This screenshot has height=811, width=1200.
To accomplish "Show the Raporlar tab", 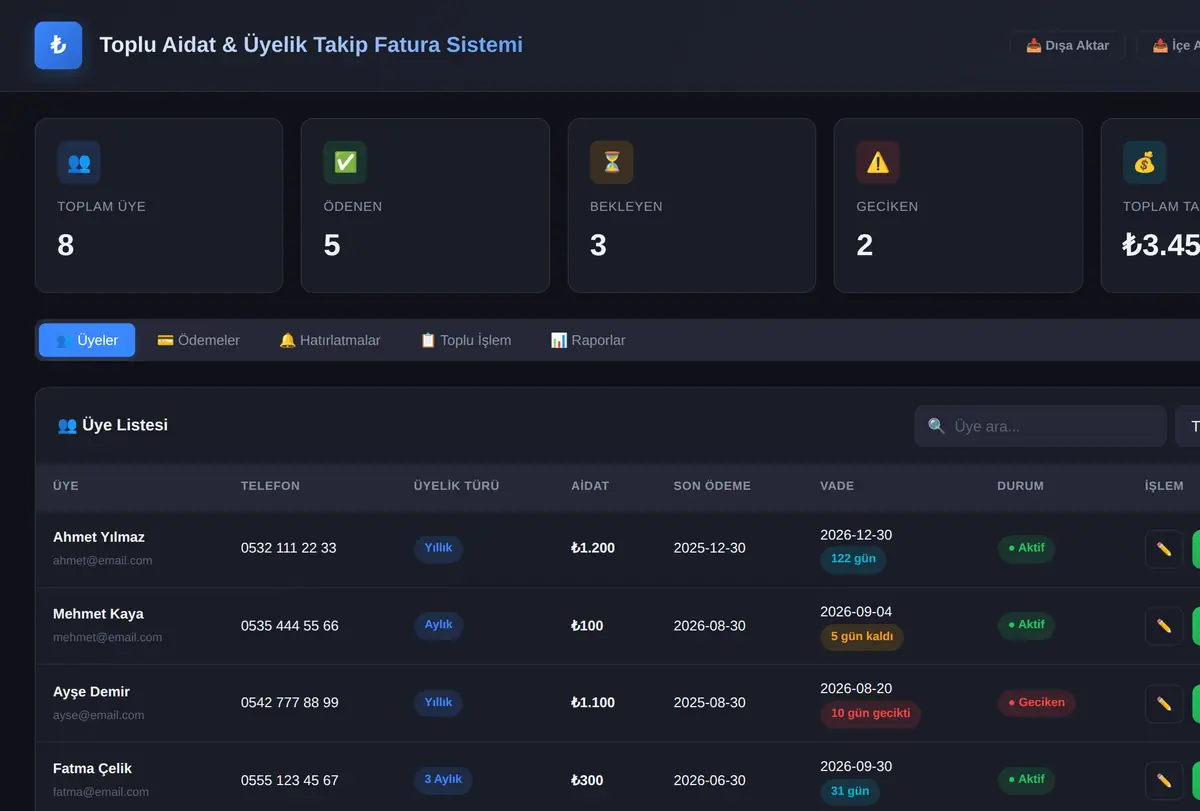I will coord(588,340).
